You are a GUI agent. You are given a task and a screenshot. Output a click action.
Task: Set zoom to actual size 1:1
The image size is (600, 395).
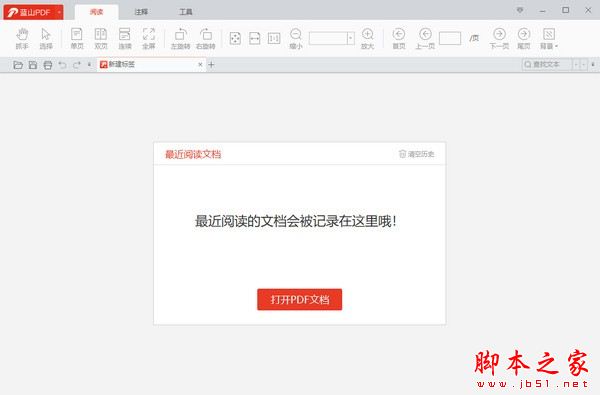[x=274, y=38]
